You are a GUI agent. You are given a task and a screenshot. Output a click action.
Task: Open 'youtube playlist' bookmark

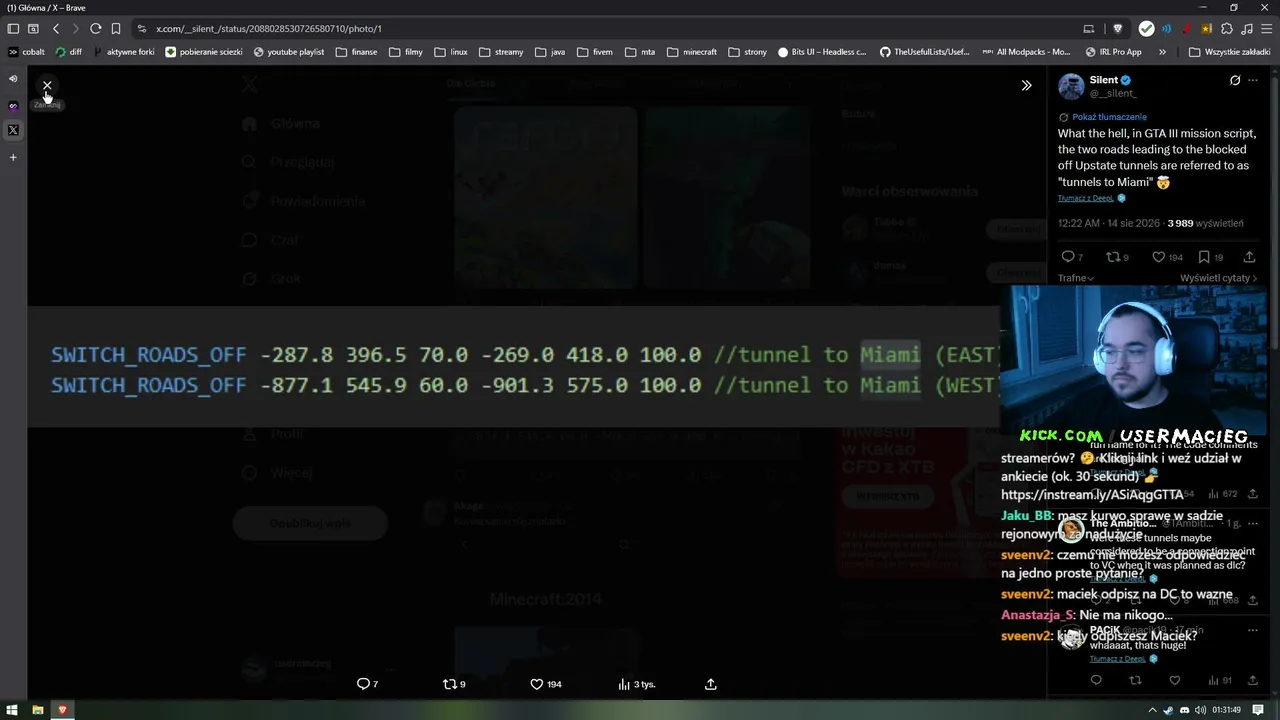click(x=289, y=52)
